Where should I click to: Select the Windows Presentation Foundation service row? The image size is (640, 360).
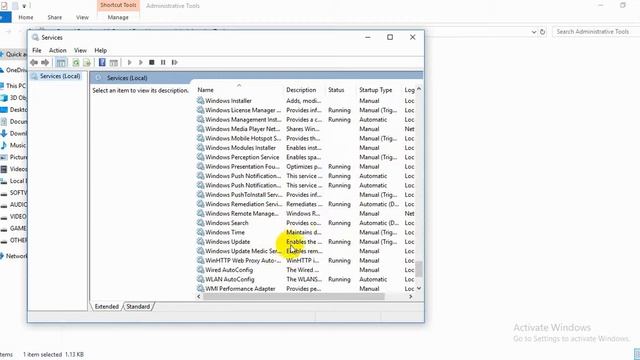pos(306,167)
